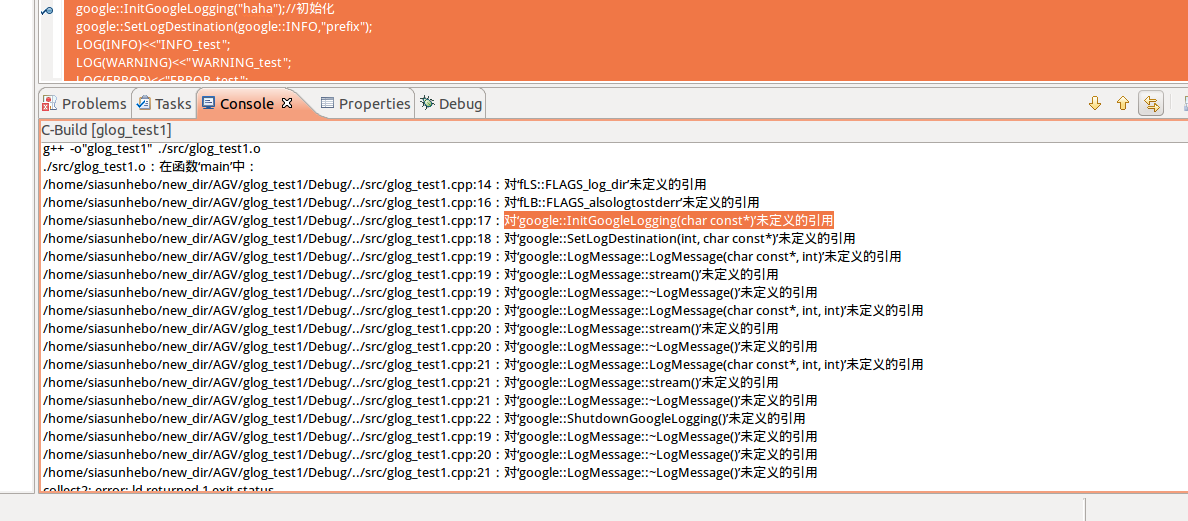
Task: Open the Tasks tab
Action: [164, 104]
